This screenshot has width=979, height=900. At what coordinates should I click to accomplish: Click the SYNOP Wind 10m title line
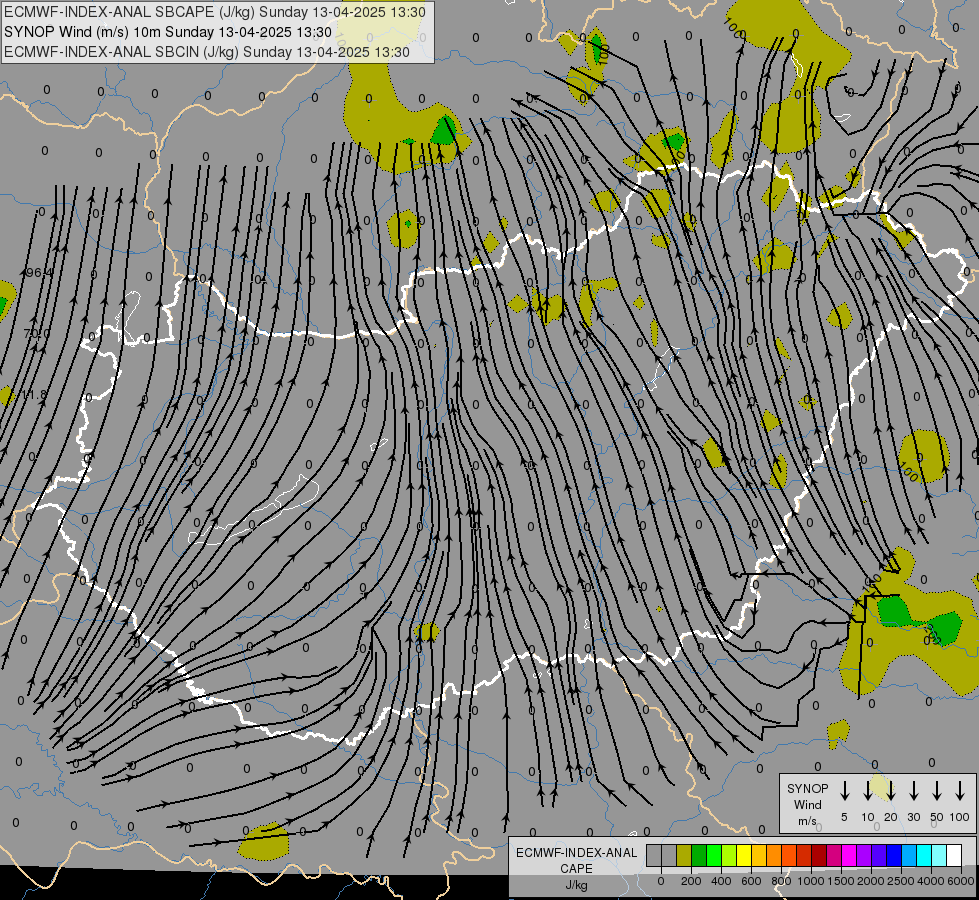168,32
